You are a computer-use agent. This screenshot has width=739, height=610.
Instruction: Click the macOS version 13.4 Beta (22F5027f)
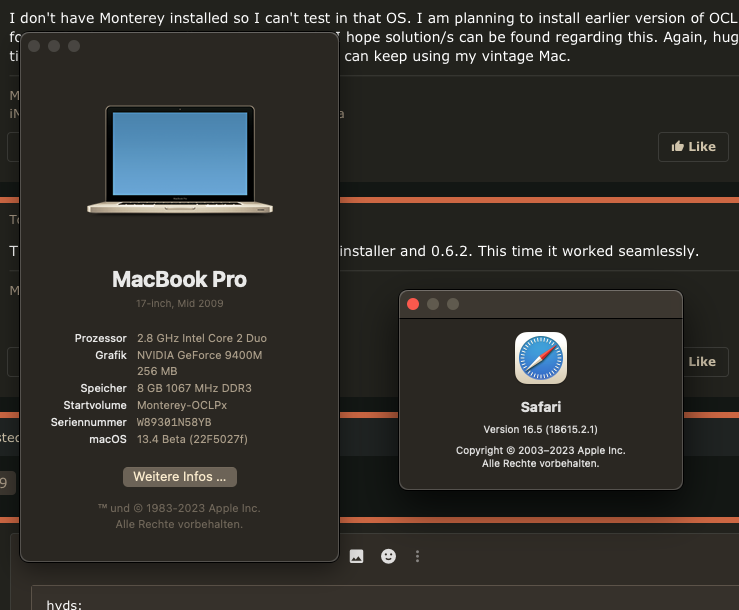pyautogui.click(x=192, y=439)
